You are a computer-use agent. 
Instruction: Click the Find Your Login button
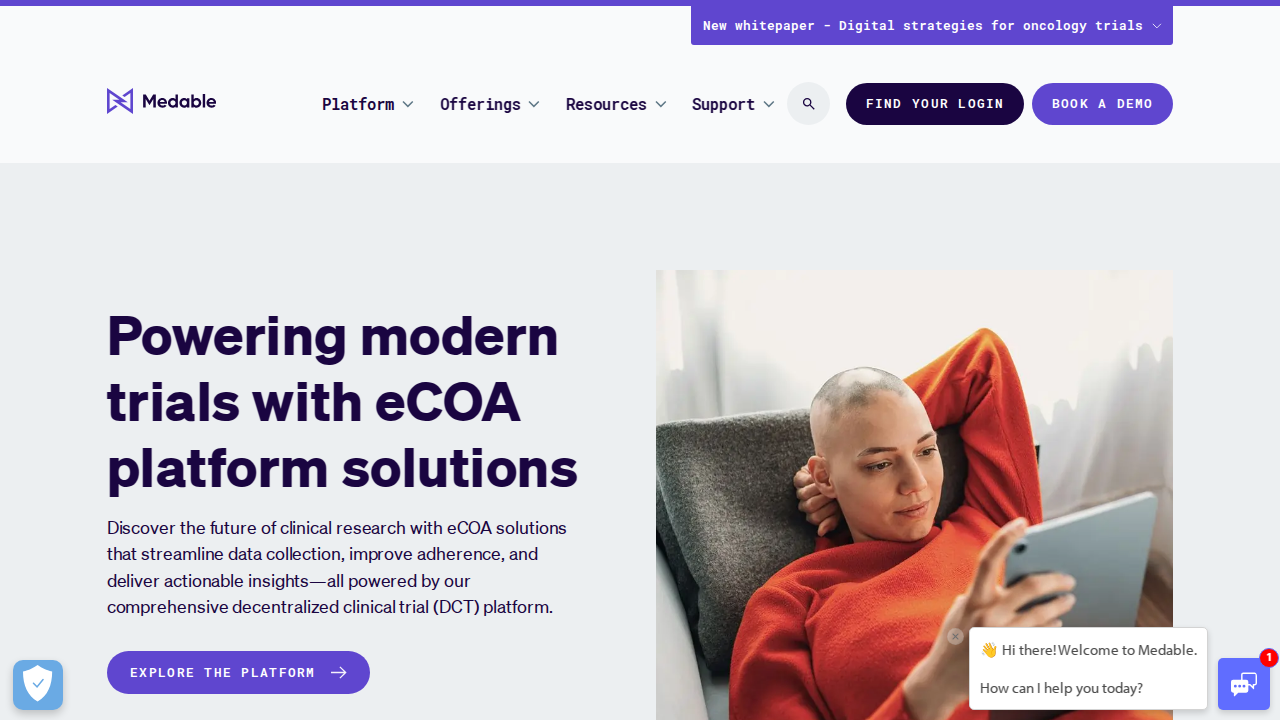pyautogui.click(x=935, y=104)
